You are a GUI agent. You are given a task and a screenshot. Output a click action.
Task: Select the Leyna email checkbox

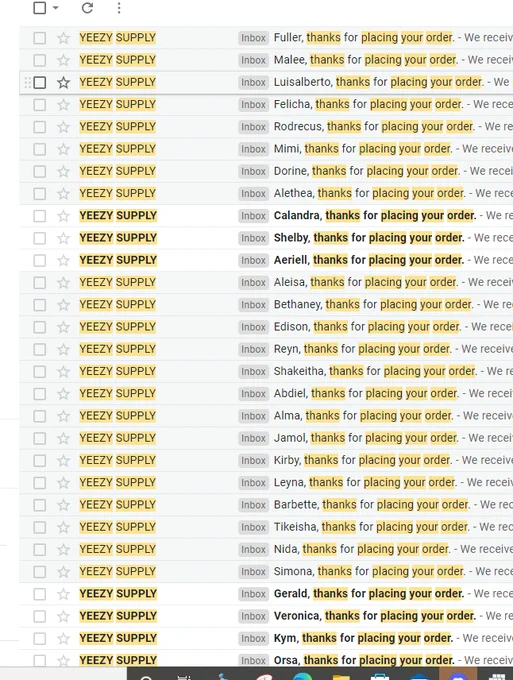click(x=39, y=483)
